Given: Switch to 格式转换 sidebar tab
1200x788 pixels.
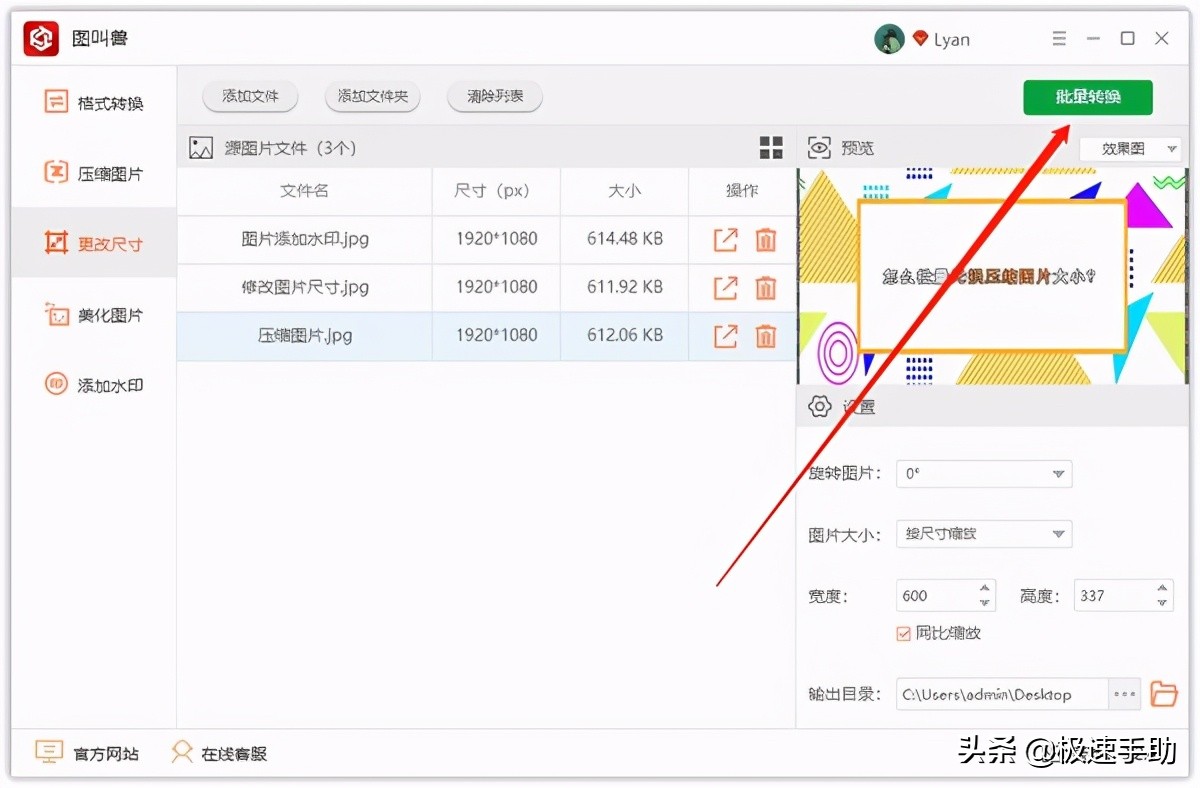Looking at the screenshot, I should pos(95,103).
